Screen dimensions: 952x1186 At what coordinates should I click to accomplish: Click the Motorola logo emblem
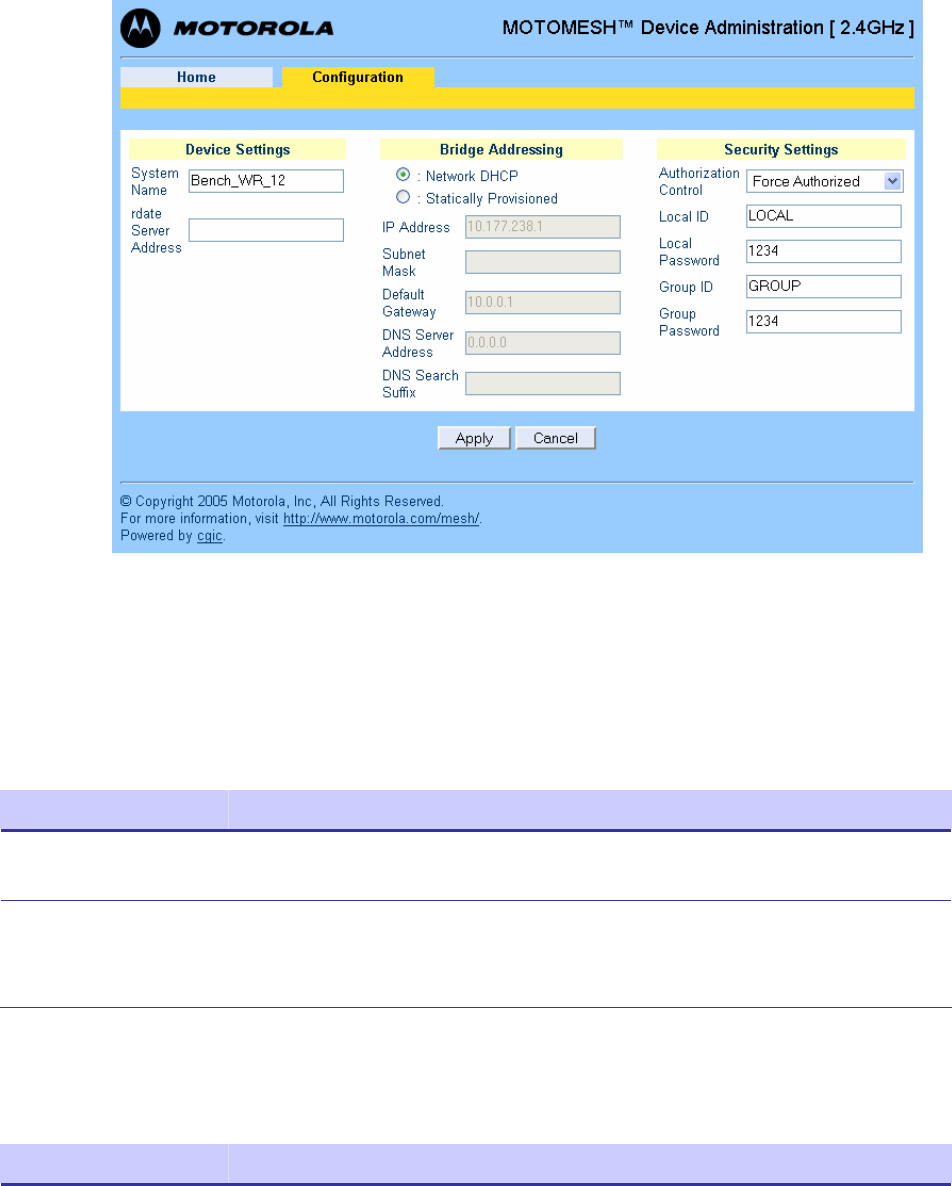[x=140, y=28]
